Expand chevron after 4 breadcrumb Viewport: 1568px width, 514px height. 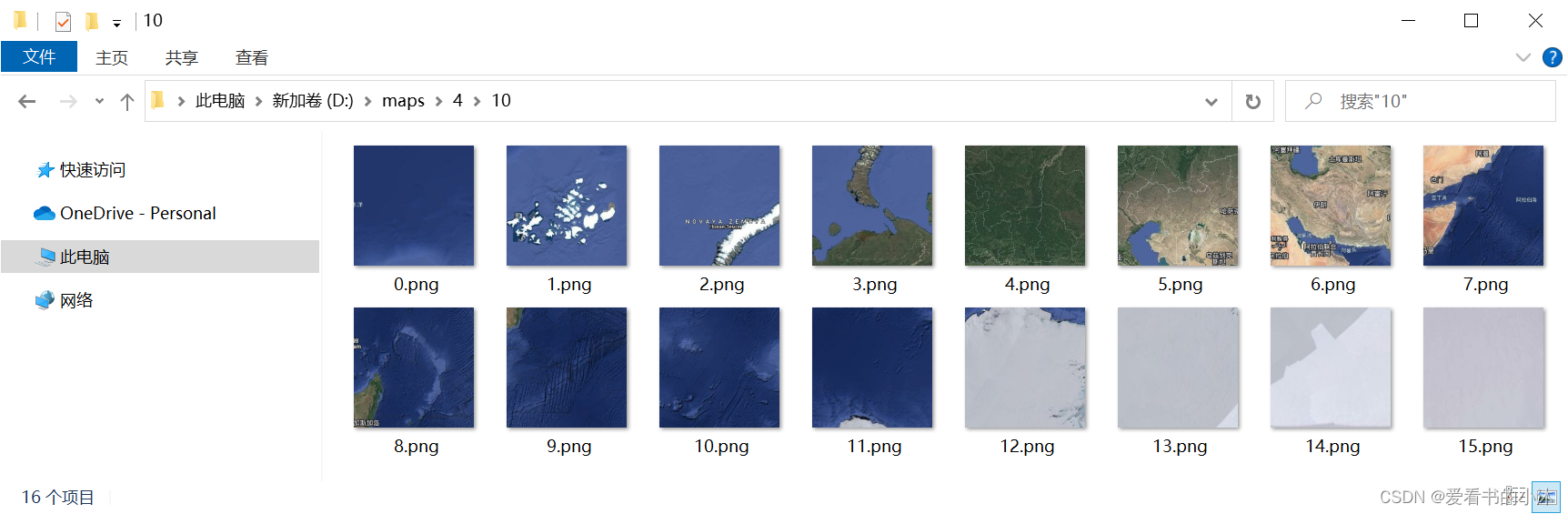(477, 101)
